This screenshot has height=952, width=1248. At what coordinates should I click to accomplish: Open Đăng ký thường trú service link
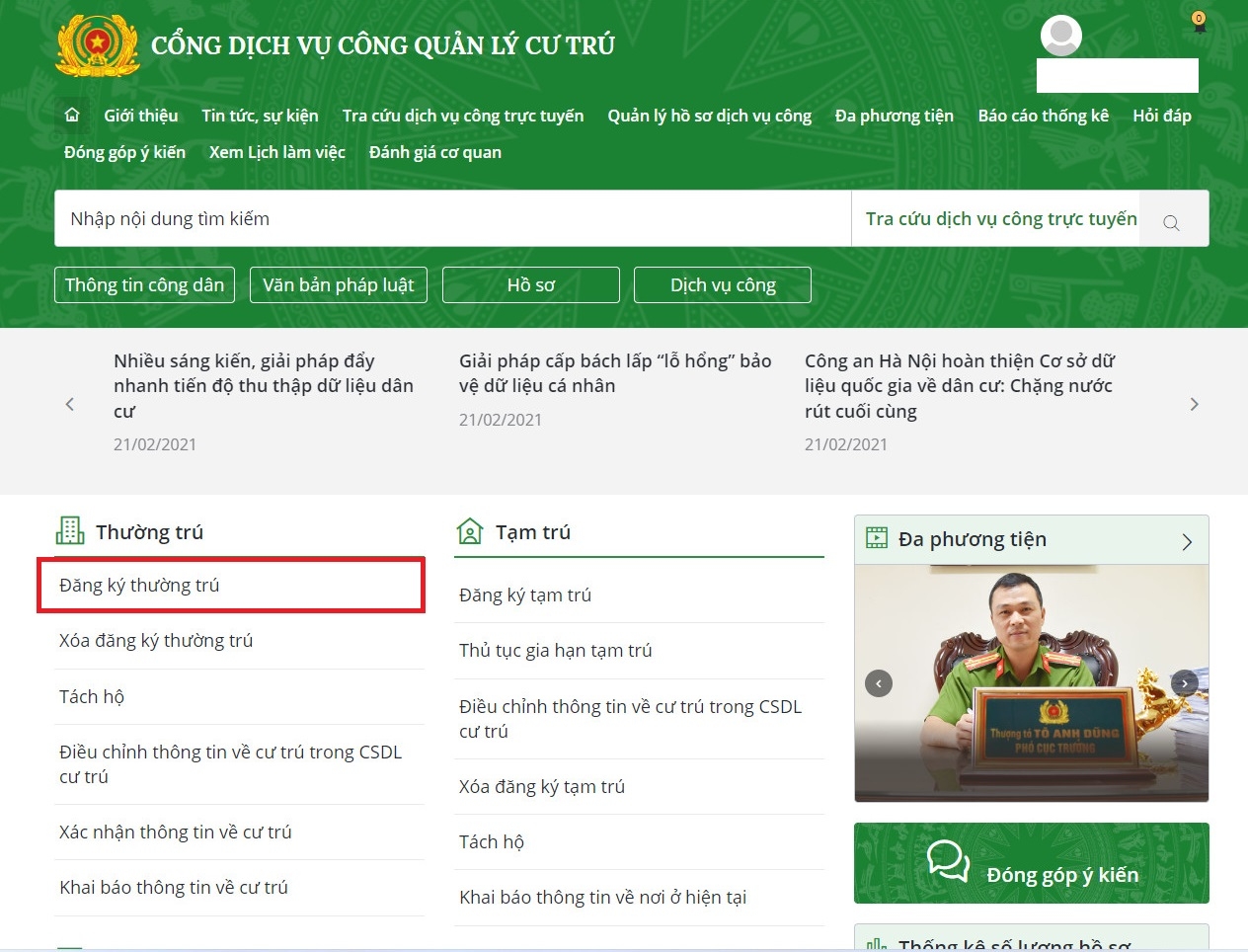(138, 585)
